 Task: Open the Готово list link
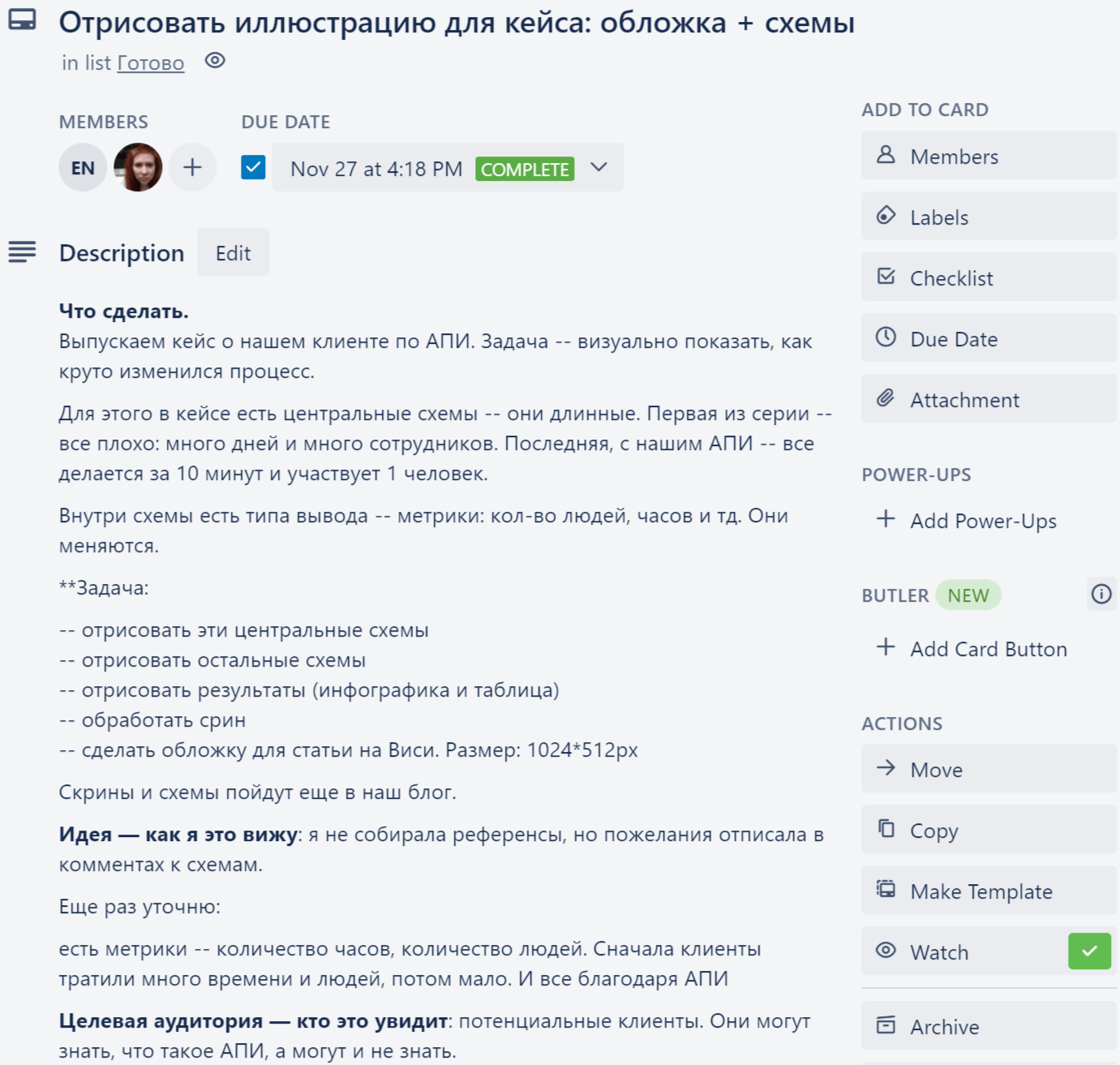pos(151,62)
